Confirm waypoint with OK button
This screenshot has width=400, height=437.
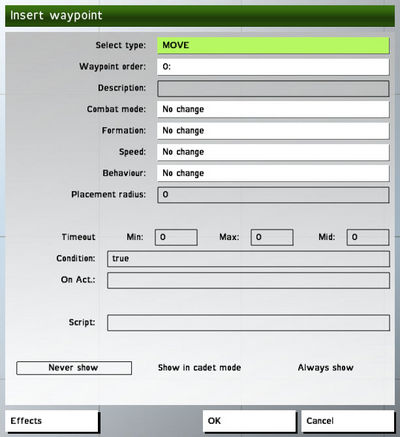pyautogui.click(x=249, y=421)
